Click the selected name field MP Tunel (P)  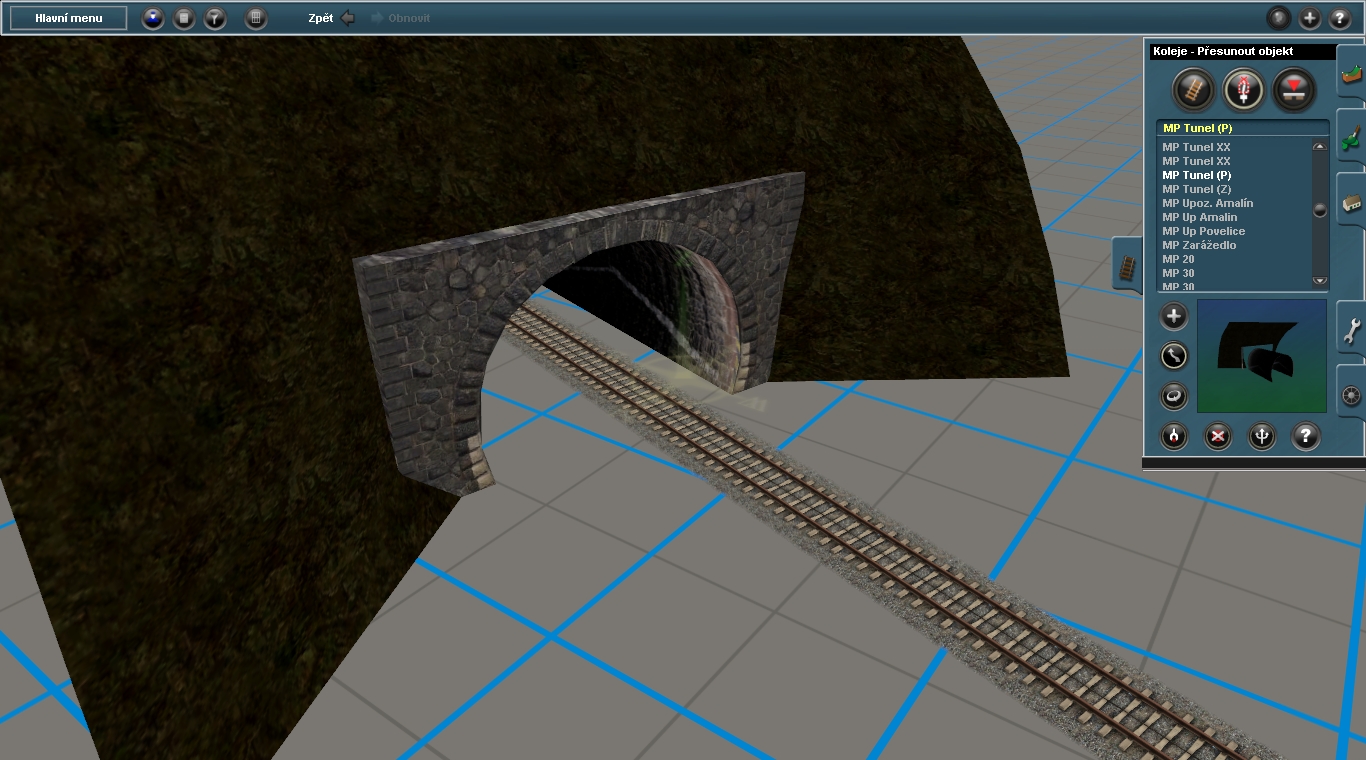[x=1243, y=128]
